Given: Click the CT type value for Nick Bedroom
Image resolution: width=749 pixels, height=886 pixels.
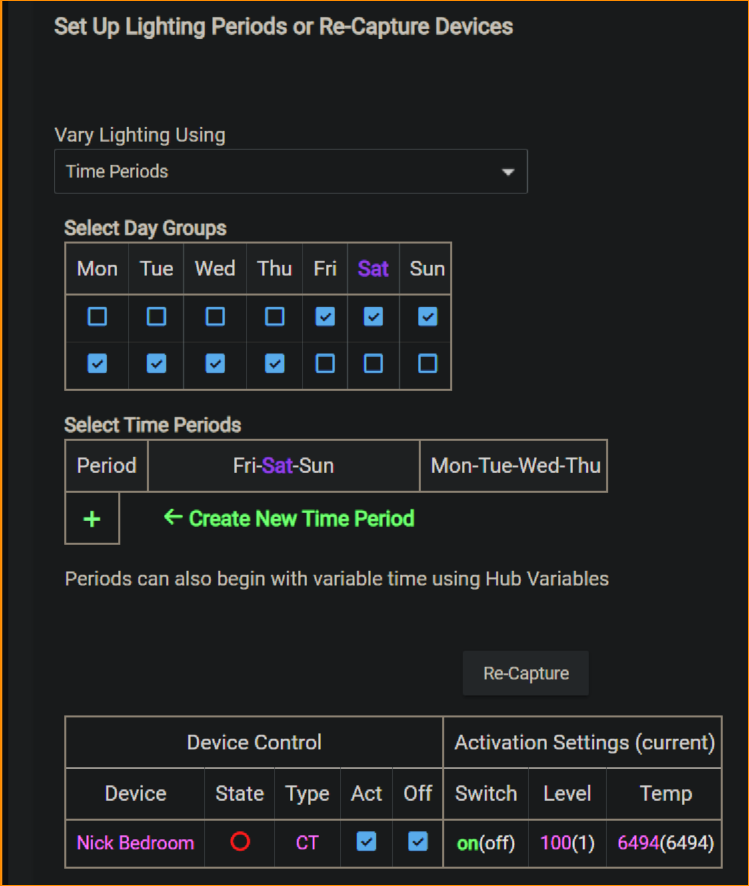Looking at the screenshot, I should (307, 843).
